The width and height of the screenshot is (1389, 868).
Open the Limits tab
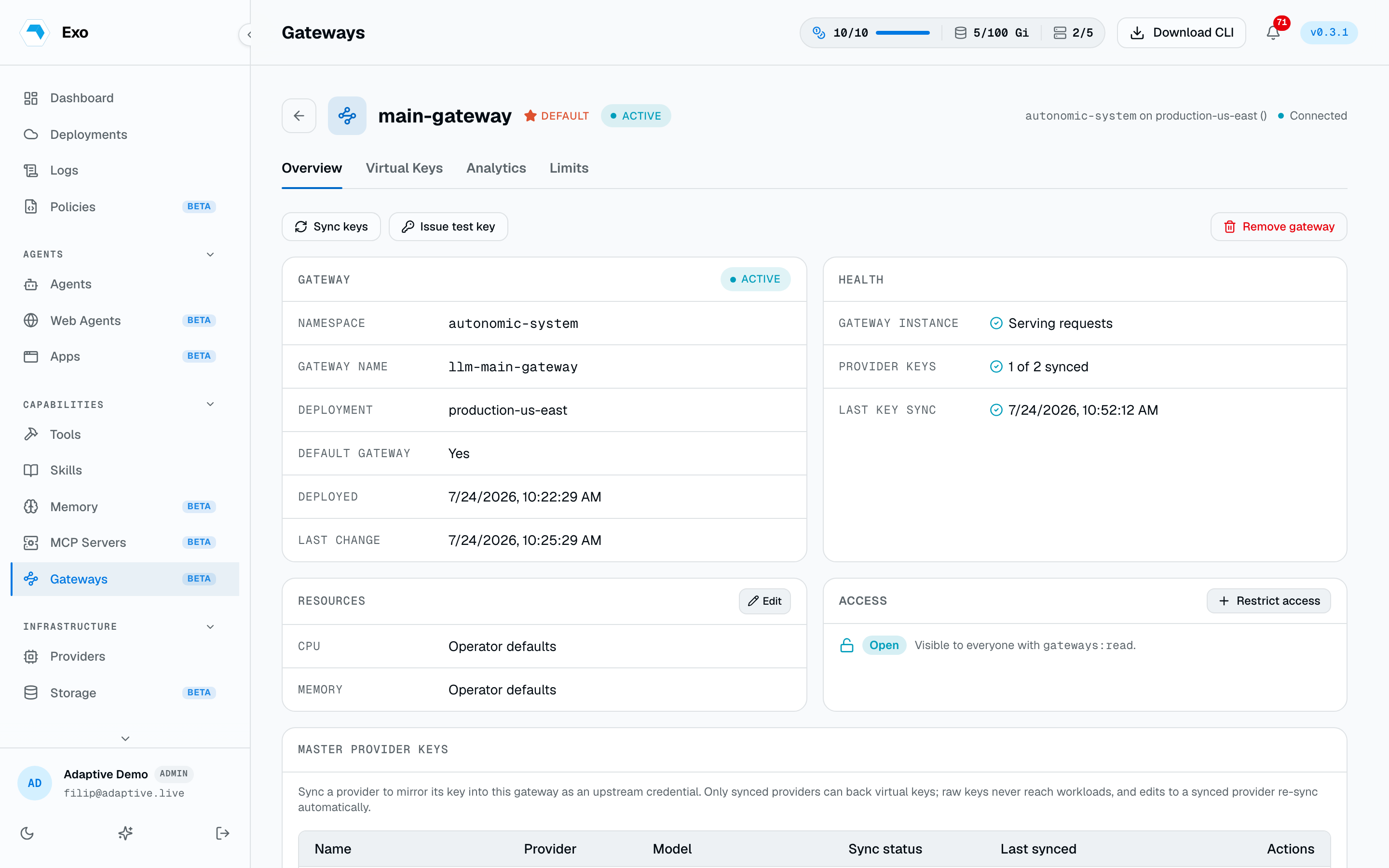click(x=569, y=168)
